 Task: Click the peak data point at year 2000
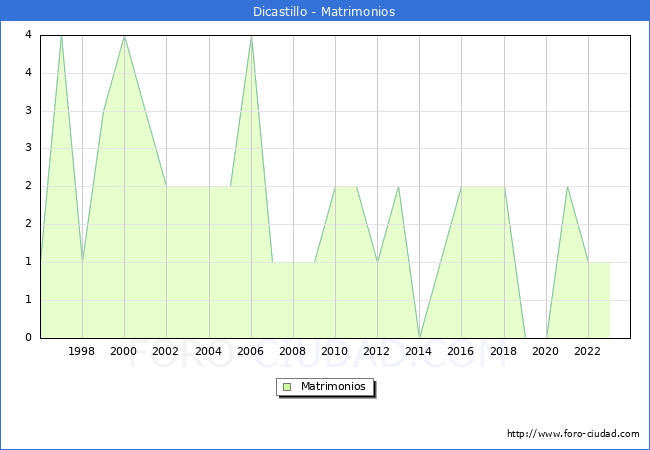click(x=124, y=36)
